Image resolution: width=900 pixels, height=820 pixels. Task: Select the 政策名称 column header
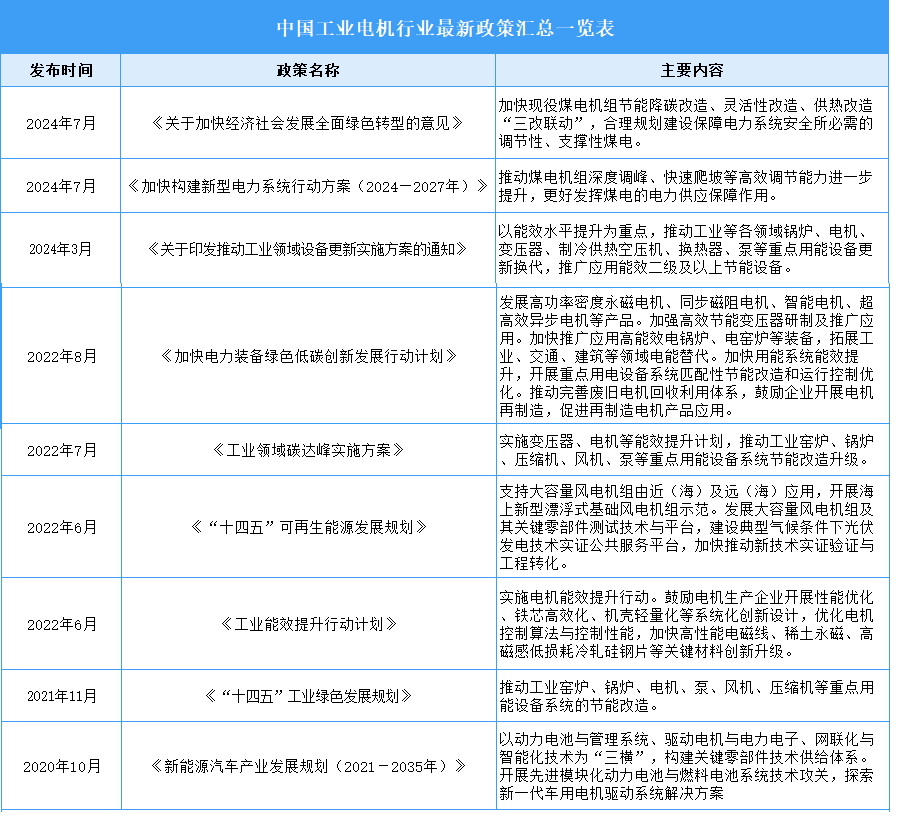coord(308,71)
